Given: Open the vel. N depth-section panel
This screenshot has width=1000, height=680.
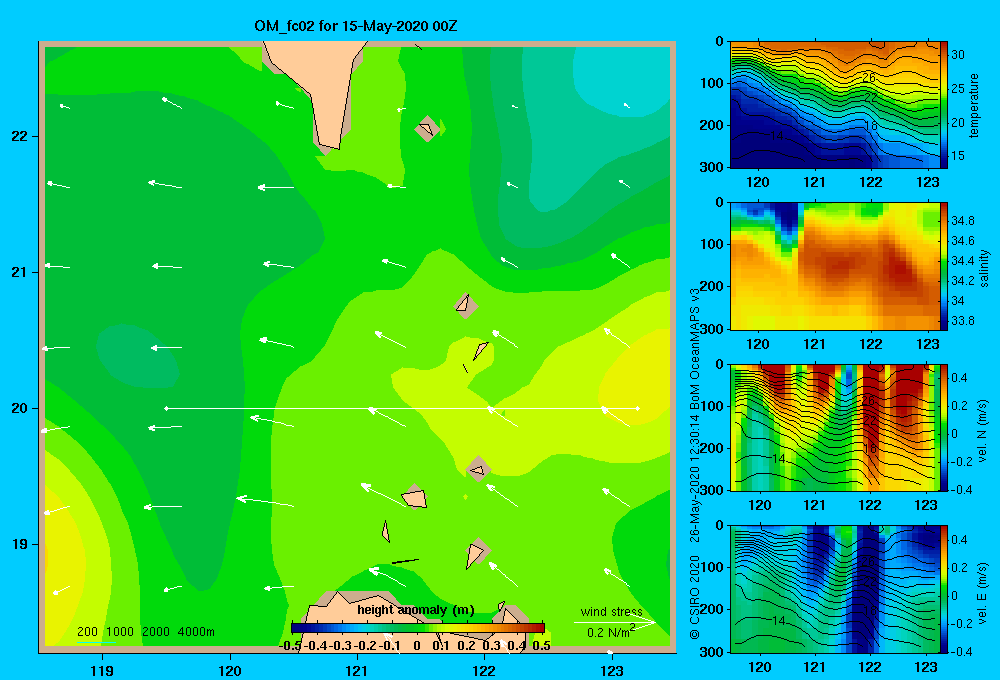Looking at the screenshot, I should click(834, 427).
